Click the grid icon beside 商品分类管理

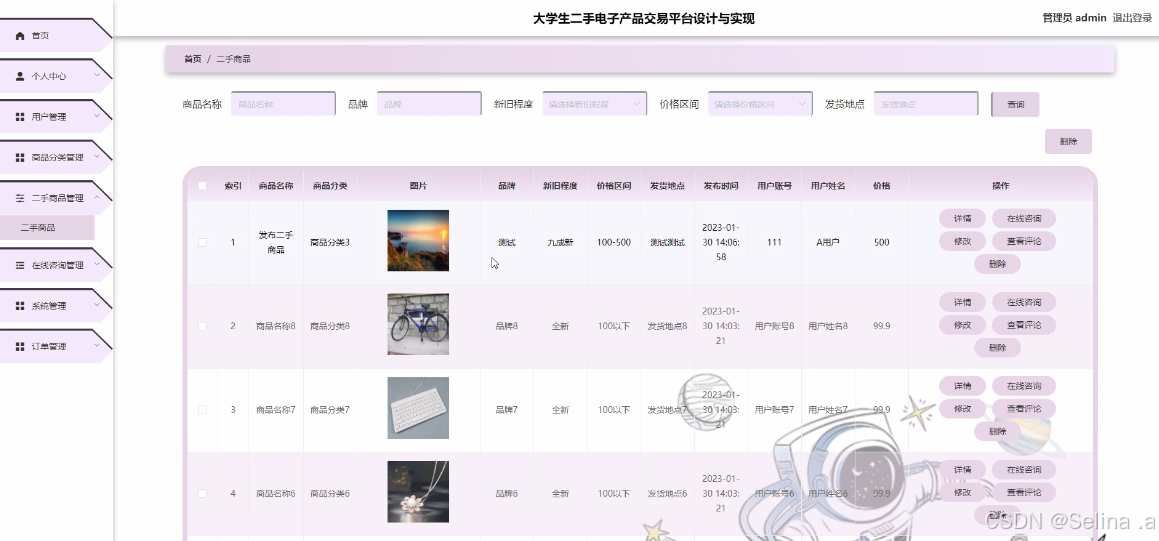pos(20,157)
